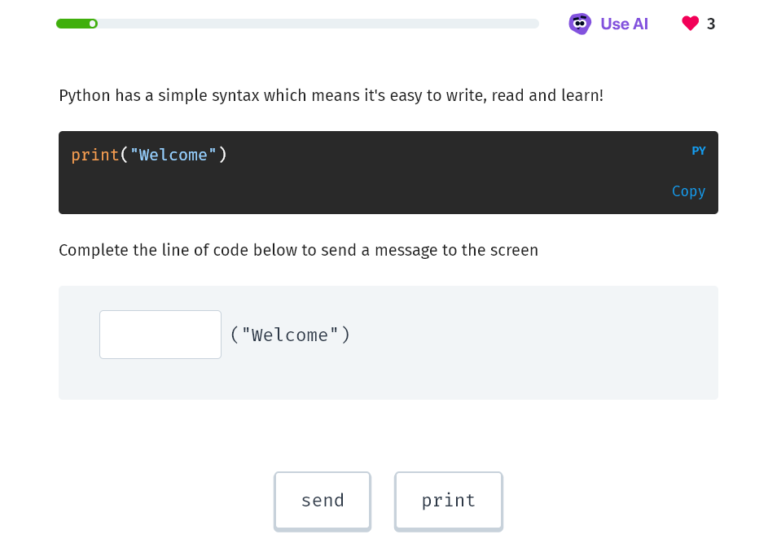This screenshot has height=552, width=768.
Task: Focus the empty answer blank box
Action: coord(160,334)
